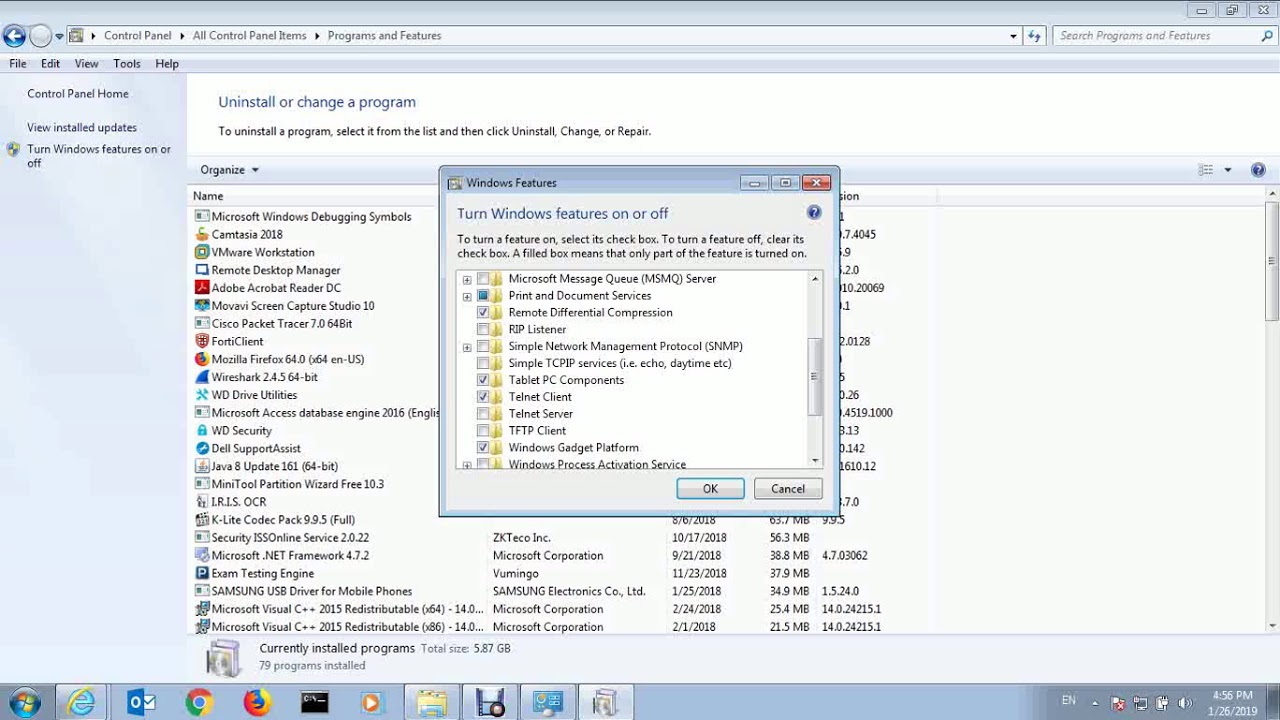
Task: Open the Tools menu
Action: 127,63
